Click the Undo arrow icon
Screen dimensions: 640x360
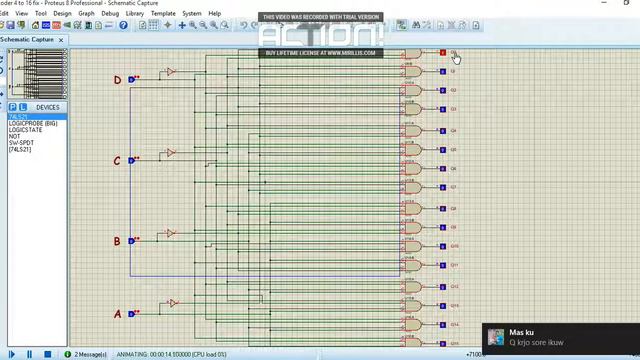tap(243, 25)
